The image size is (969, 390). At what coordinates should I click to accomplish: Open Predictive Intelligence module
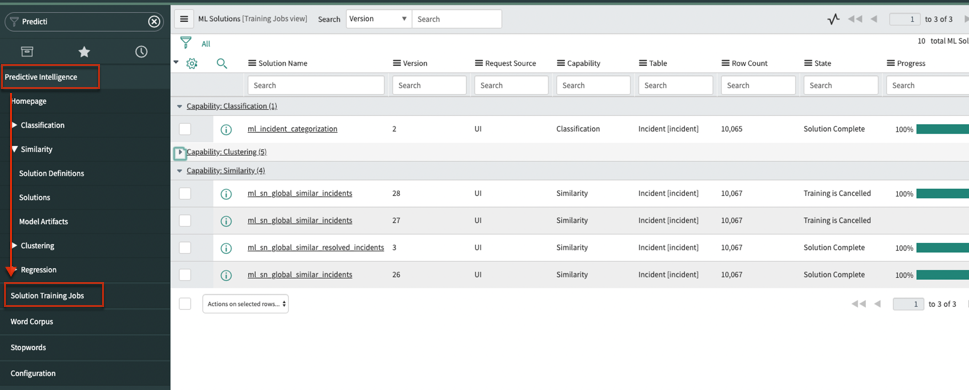[x=41, y=77]
